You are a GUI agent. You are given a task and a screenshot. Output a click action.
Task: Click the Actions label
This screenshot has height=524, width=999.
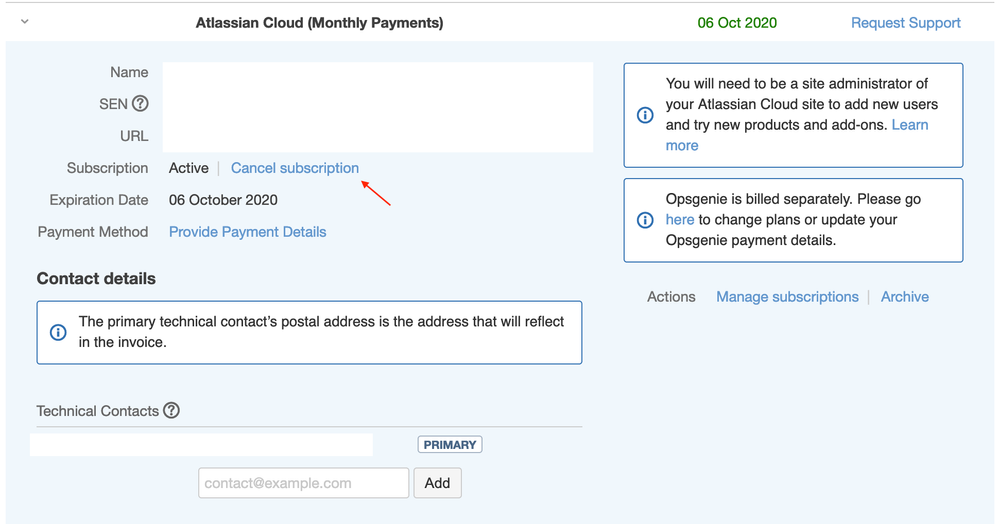pyautogui.click(x=671, y=296)
